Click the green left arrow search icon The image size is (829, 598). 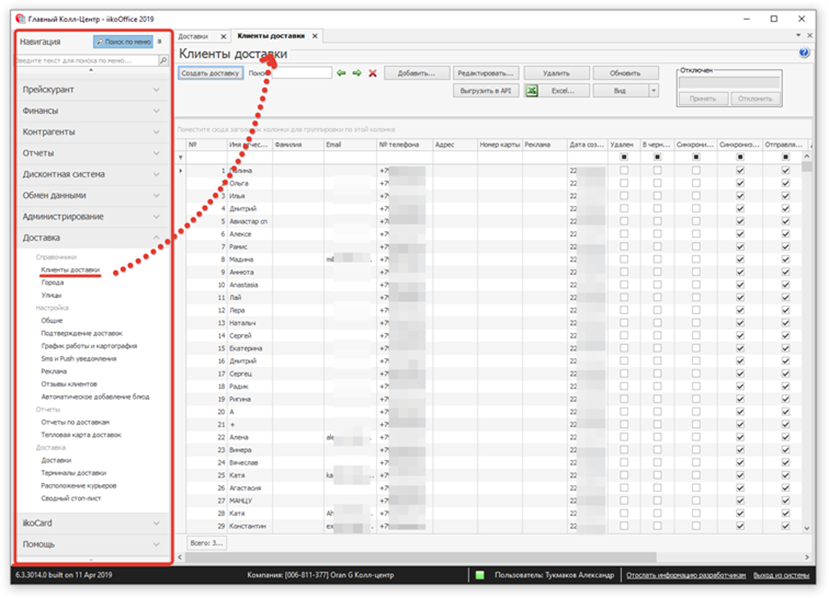341,73
